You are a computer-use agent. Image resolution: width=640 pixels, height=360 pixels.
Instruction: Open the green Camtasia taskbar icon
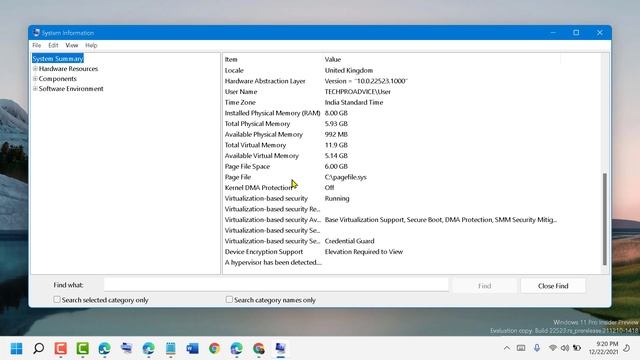pyautogui.click(x=82, y=349)
